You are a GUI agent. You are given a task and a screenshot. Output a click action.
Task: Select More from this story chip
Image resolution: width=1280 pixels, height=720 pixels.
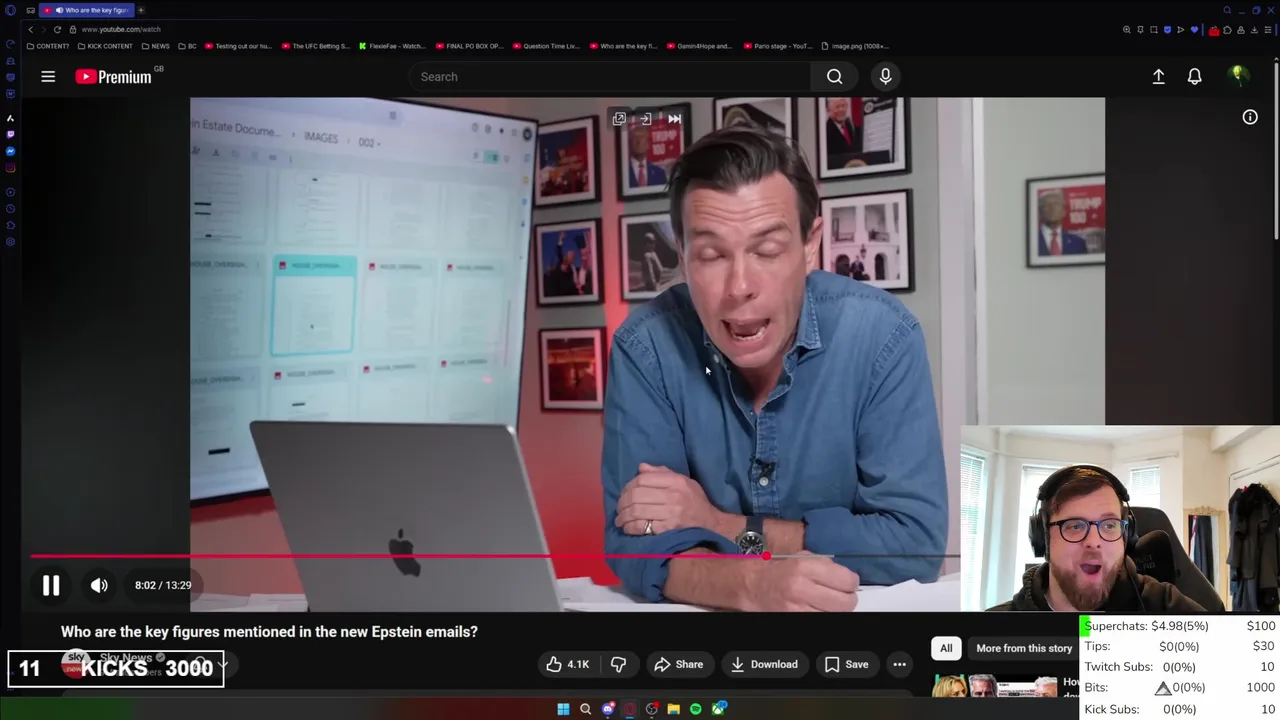1023,648
